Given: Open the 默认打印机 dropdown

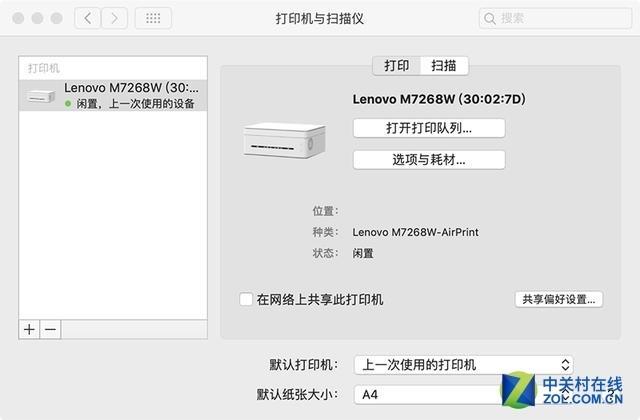Looking at the screenshot, I should point(464,364).
